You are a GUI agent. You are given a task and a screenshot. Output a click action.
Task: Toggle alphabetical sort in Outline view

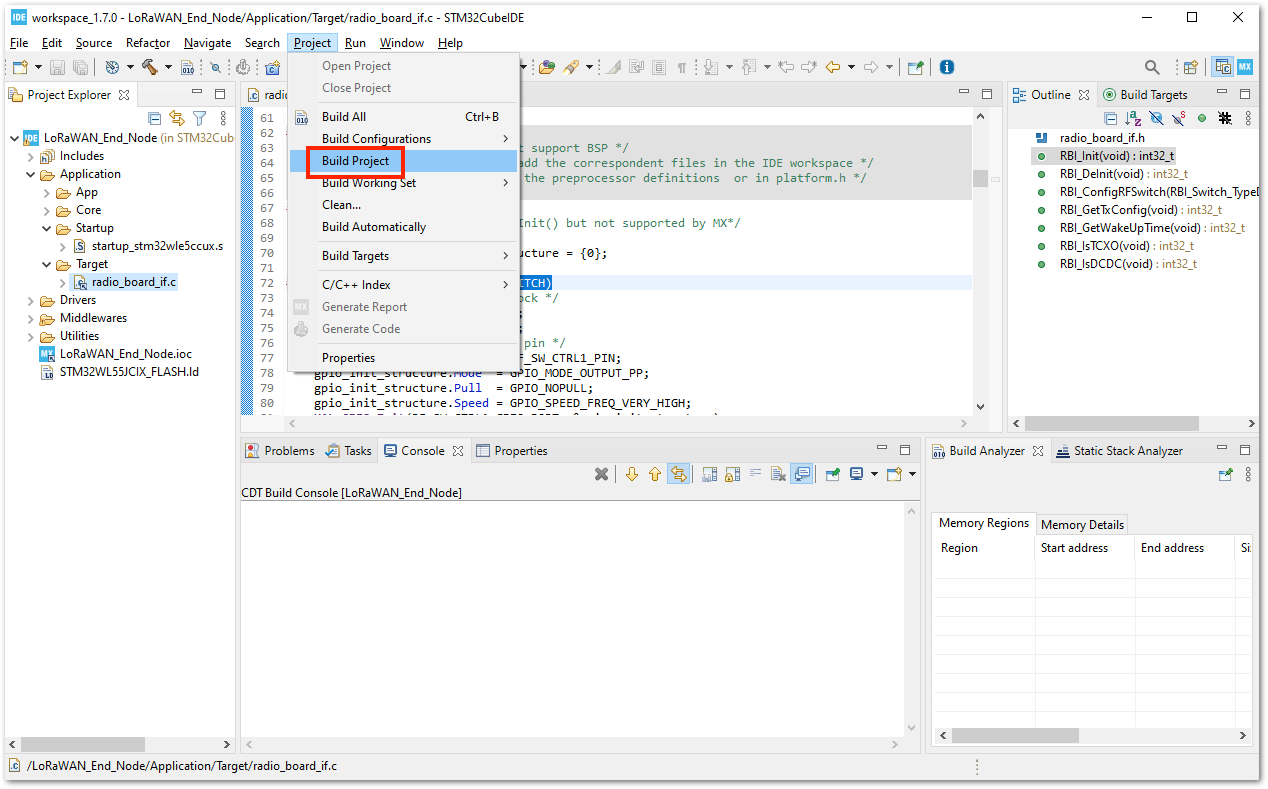pyautogui.click(x=1133, y=118)
